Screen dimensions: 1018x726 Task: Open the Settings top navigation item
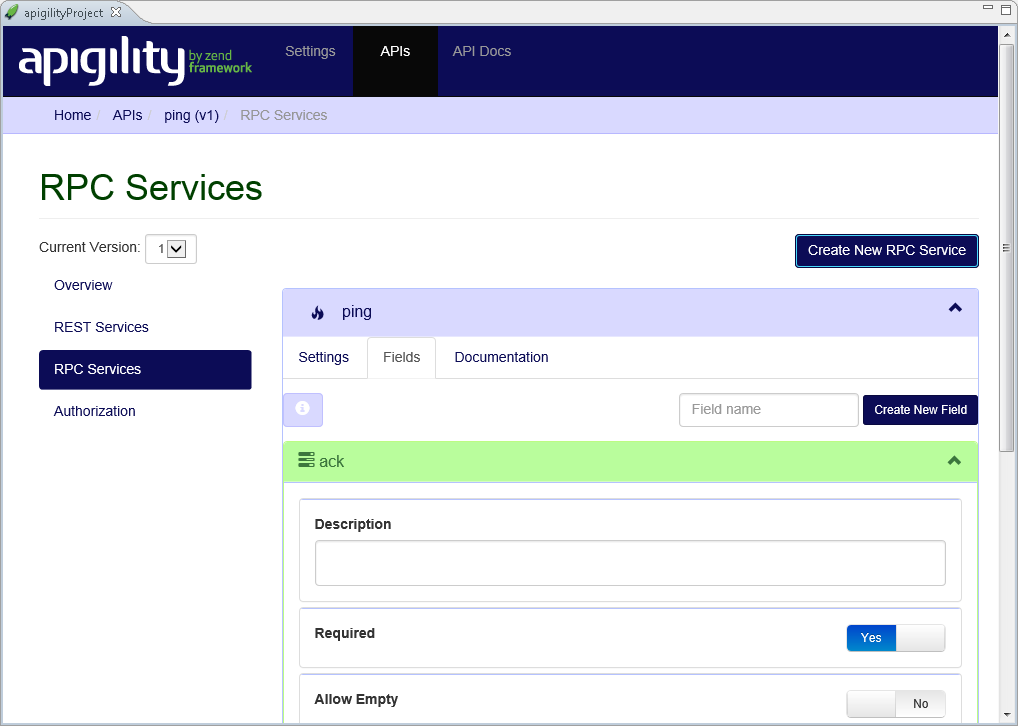310,51
